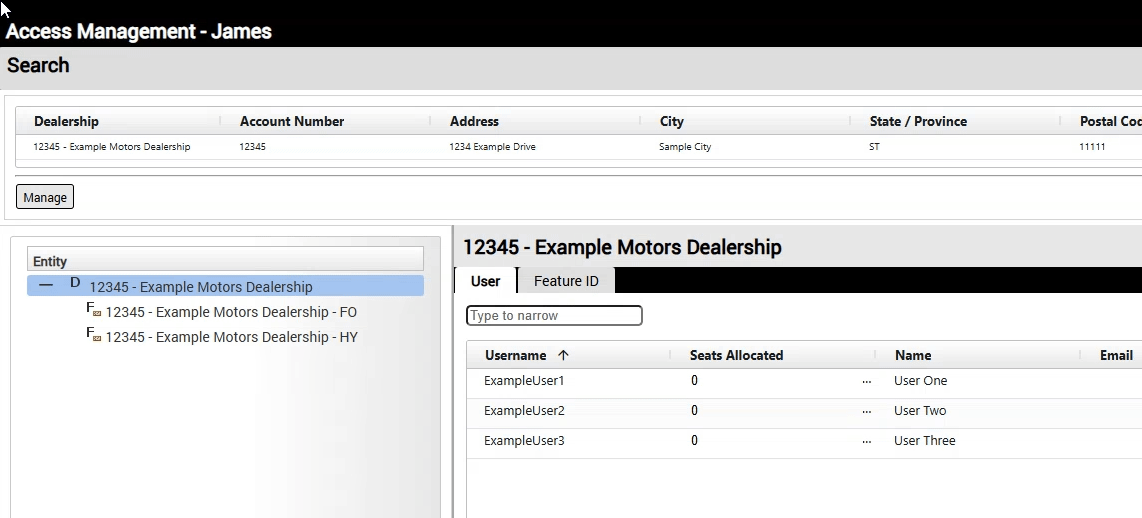Viewport: 1142px width, 518px height.
Task: Select the ExampleUser2 username row
Action: pos(524,411)
